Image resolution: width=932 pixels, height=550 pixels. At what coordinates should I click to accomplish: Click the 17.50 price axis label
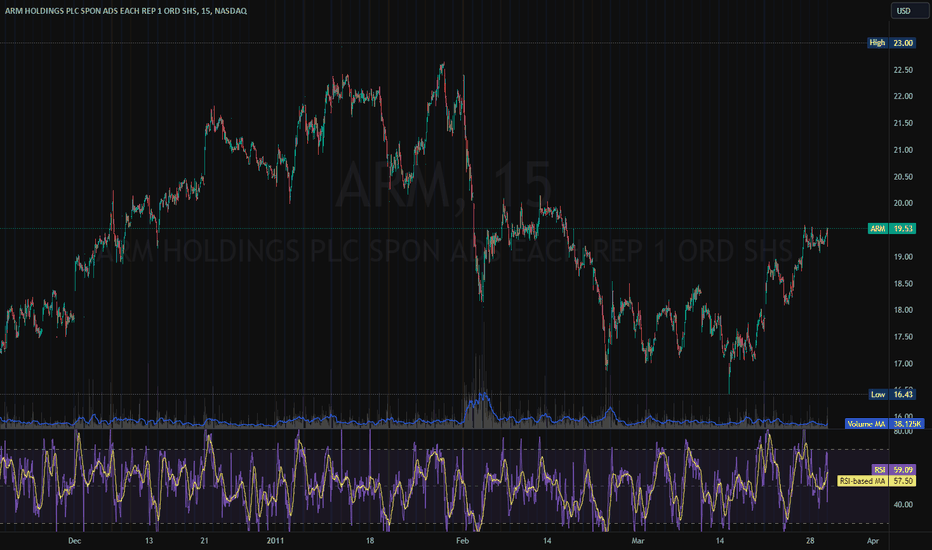coord(903,337)
